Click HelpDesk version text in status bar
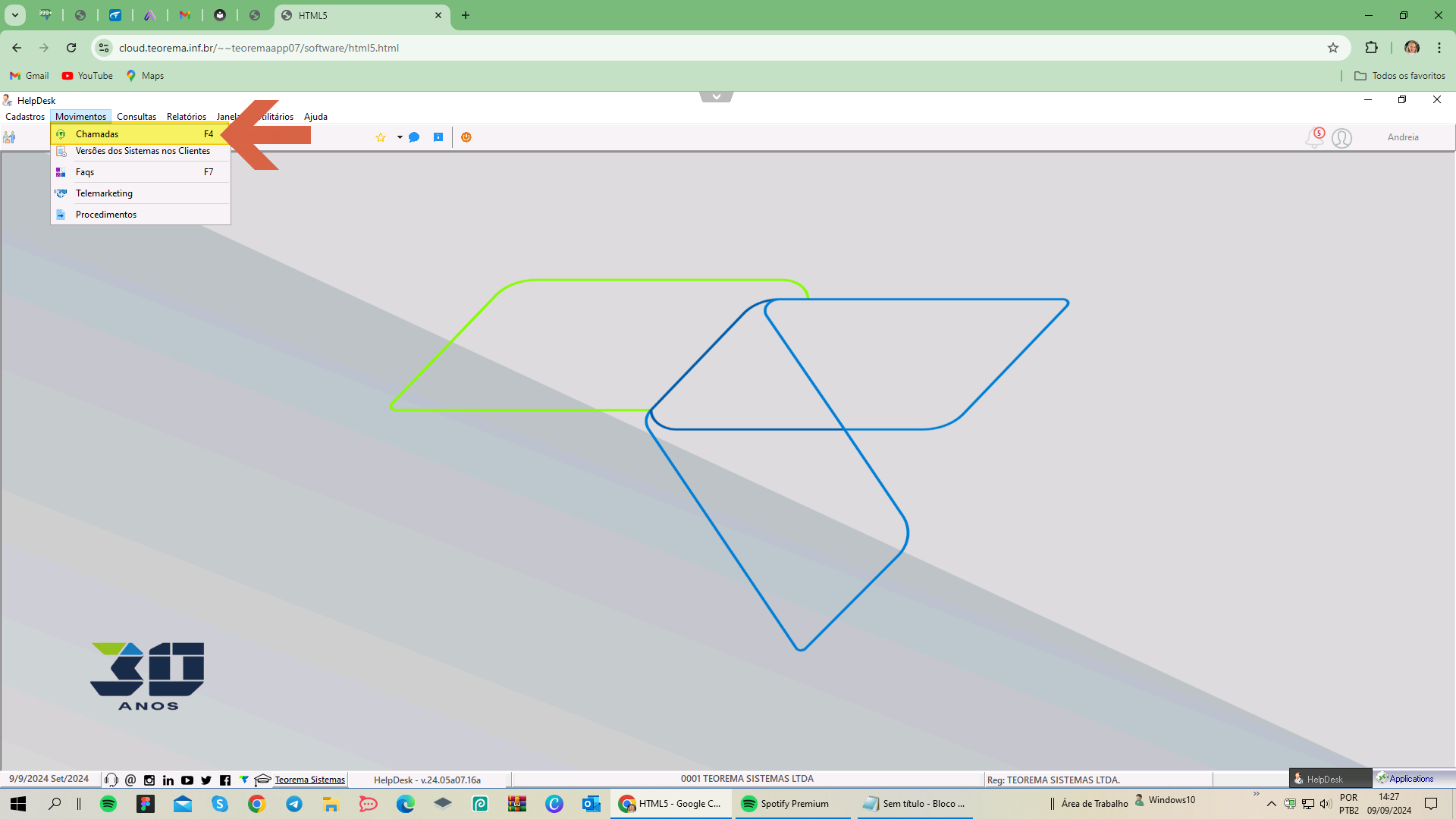Image resolution: width=1456 pixels, height=819 pixels. (x=427, y=780)
